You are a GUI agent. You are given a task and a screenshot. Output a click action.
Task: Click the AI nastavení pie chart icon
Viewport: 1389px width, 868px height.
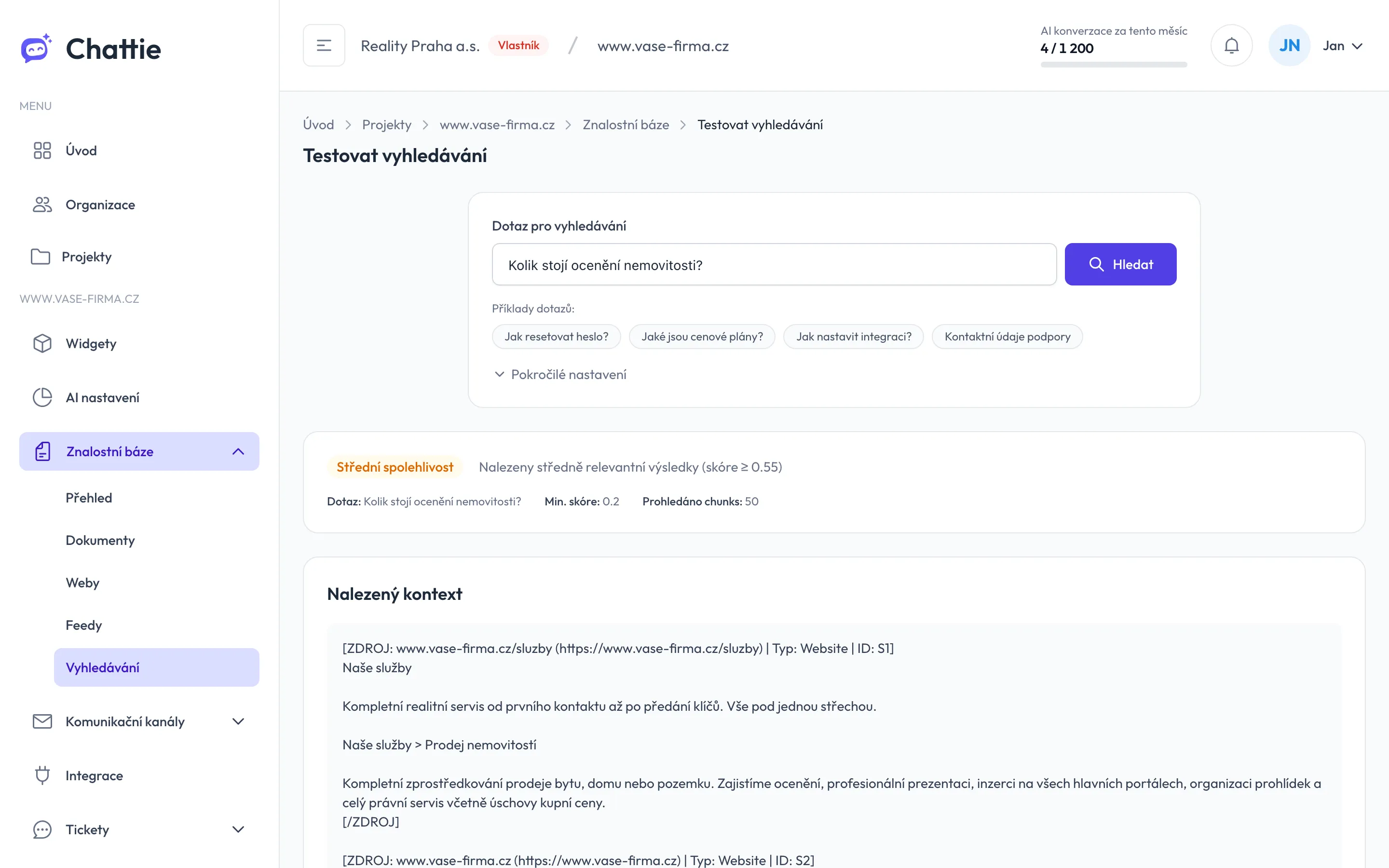(x=42, y=397)
